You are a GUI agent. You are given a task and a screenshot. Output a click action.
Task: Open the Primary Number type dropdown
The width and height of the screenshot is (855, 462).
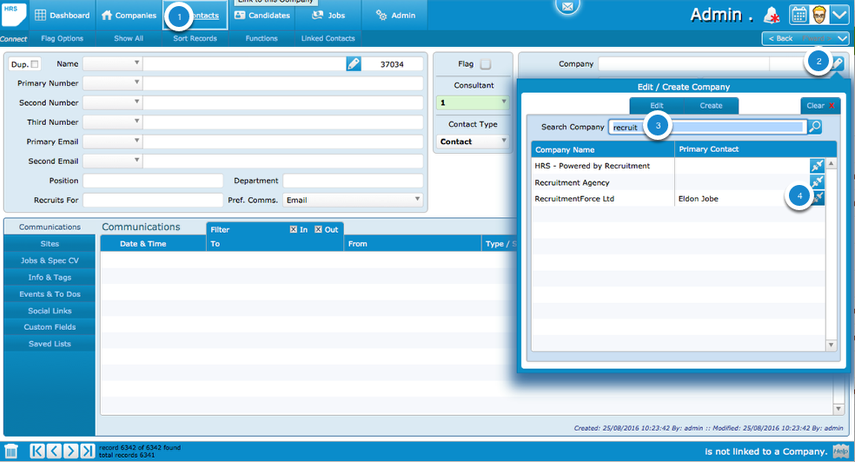[x=112, y=83]
